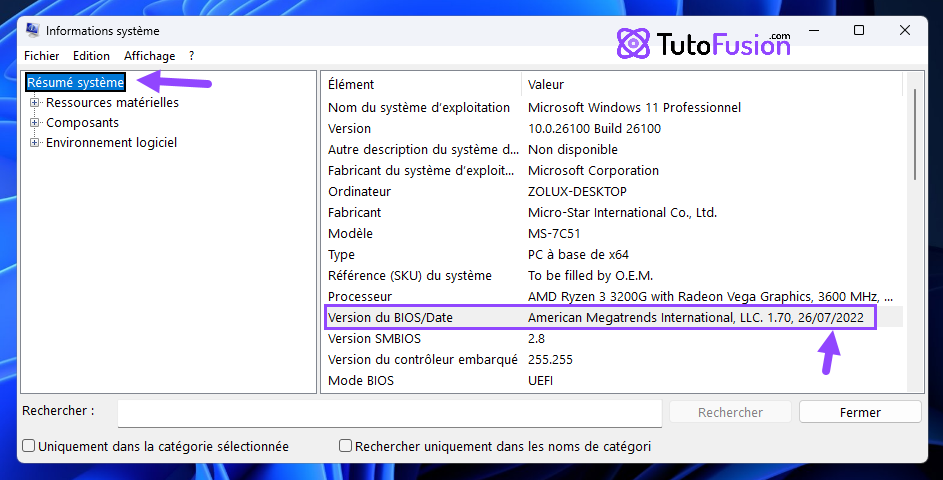Image resolution: width=943 pixels, height=480 pixels.
Task: Minimize the Informations système window
Action: (x=814, y=30)
